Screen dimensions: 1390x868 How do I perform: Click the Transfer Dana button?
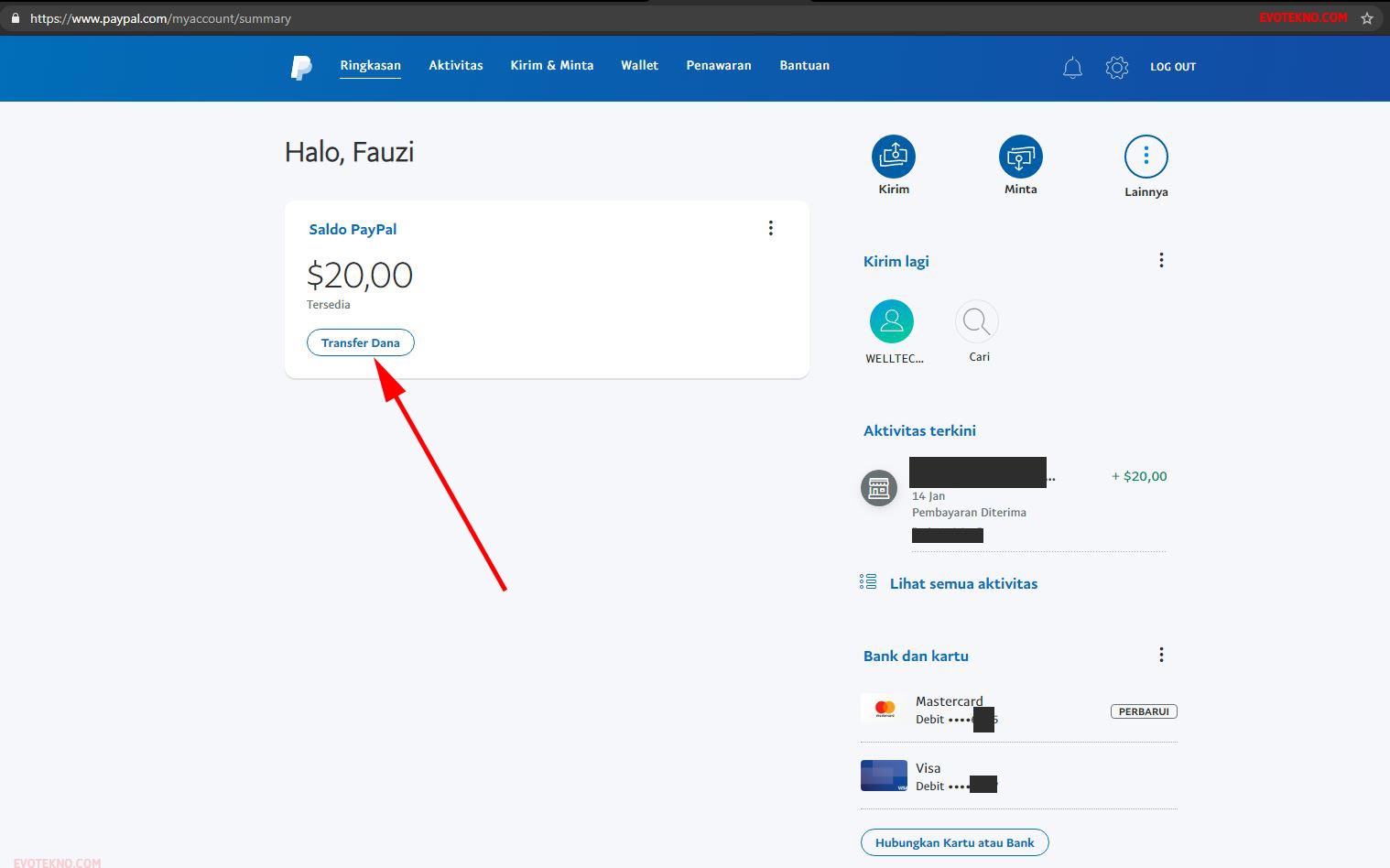click(x=361, y=342)
